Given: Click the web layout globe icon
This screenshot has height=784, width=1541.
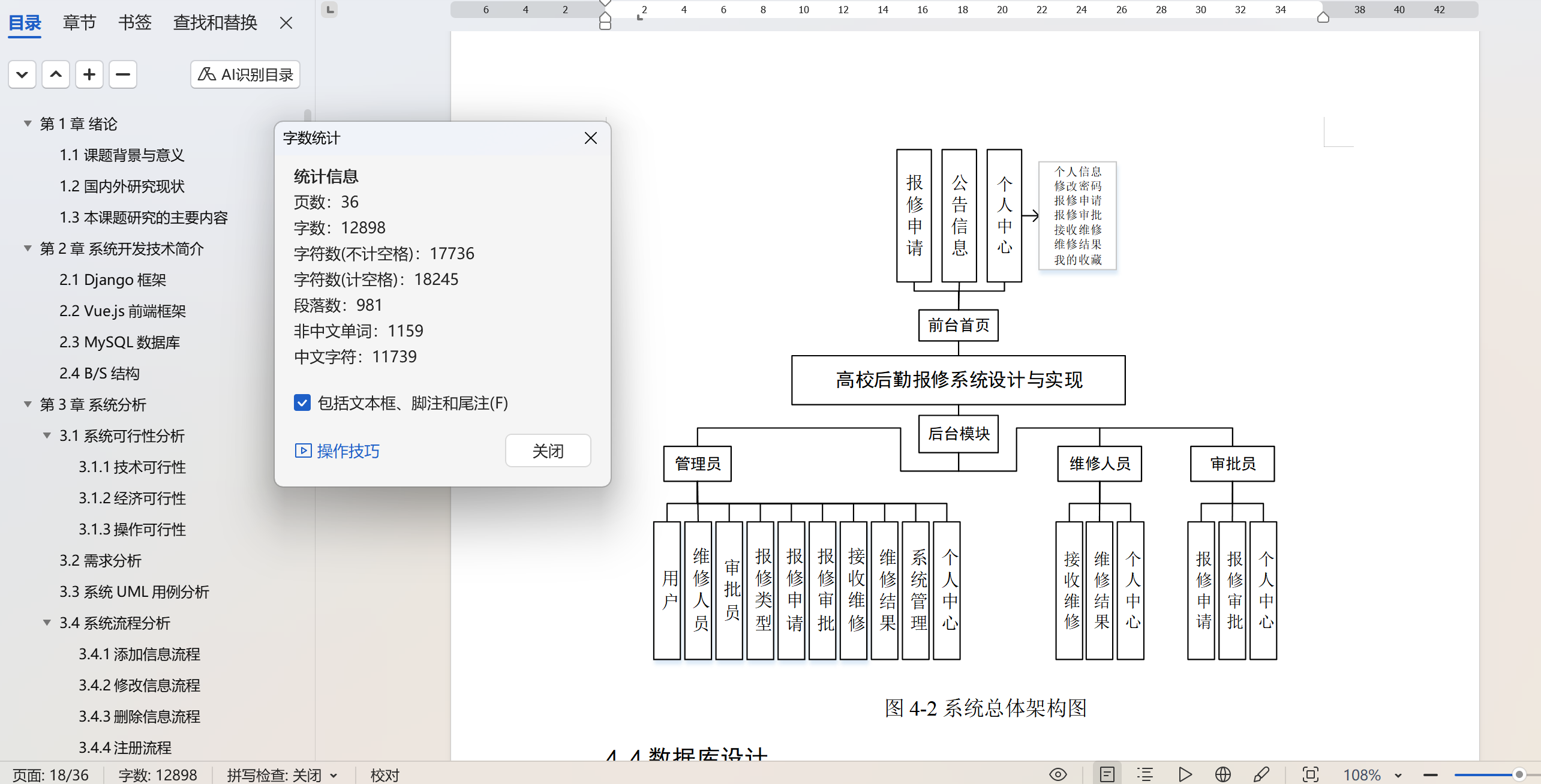Looking at the screenshot, I should (x=1222, y=774).
